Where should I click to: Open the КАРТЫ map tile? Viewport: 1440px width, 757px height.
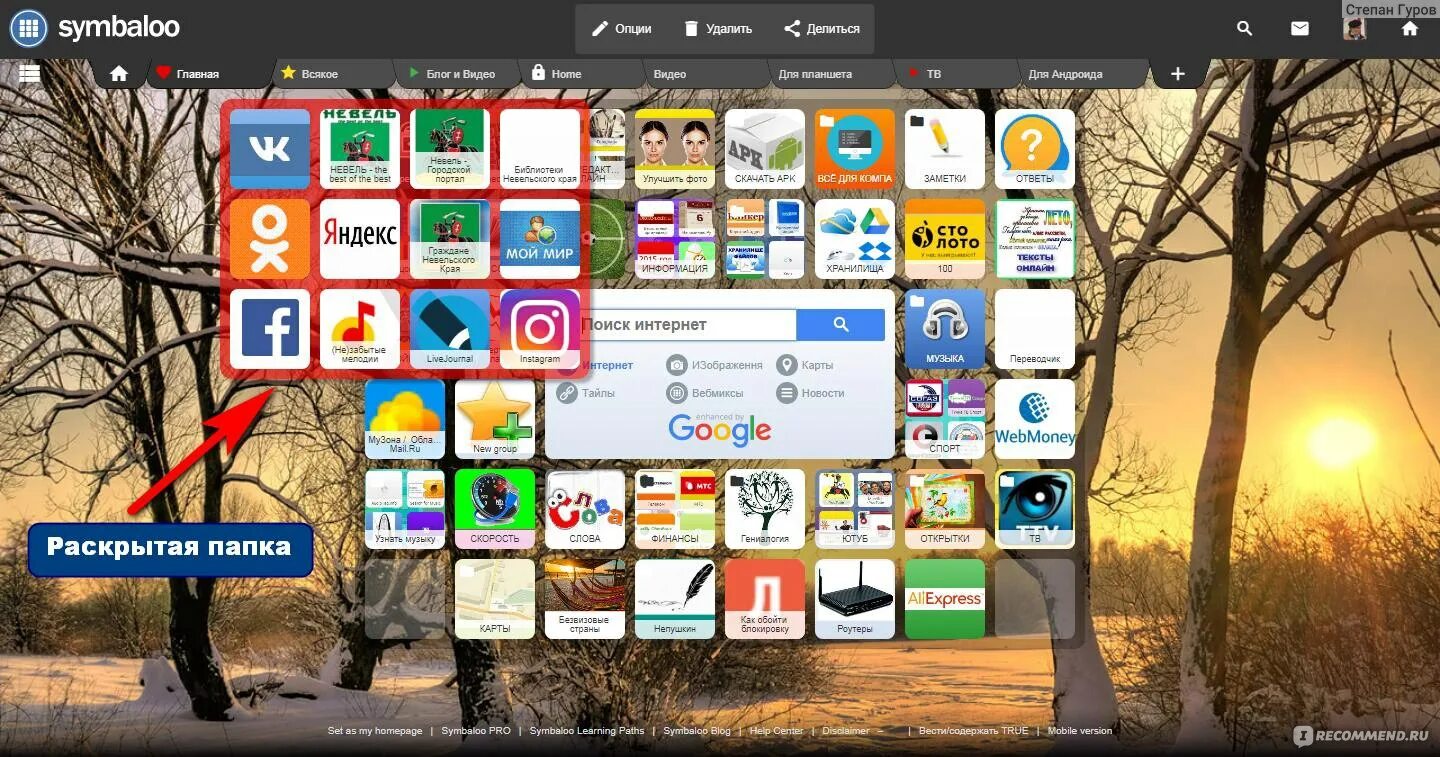495,599
